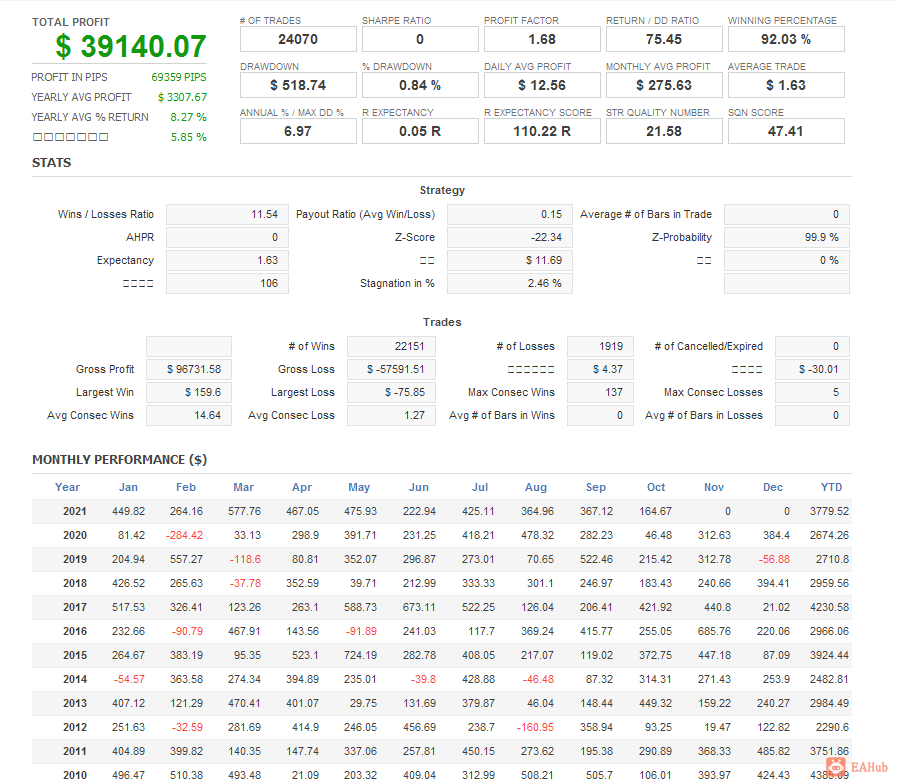Select the YTD column header
Screen dimensions: 897x782
[831, 487]
